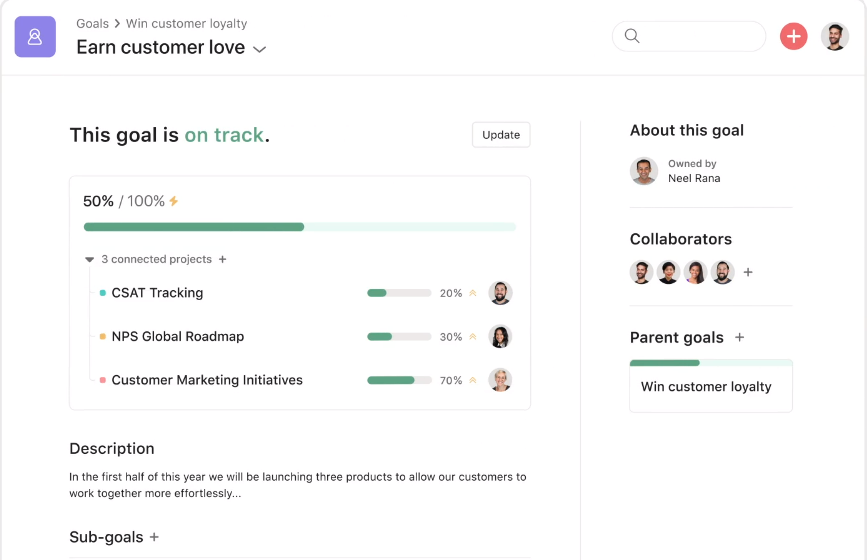
Task: Click the main 50% goal progress bar
Action: pyautogui.click(x=299, y=227)
